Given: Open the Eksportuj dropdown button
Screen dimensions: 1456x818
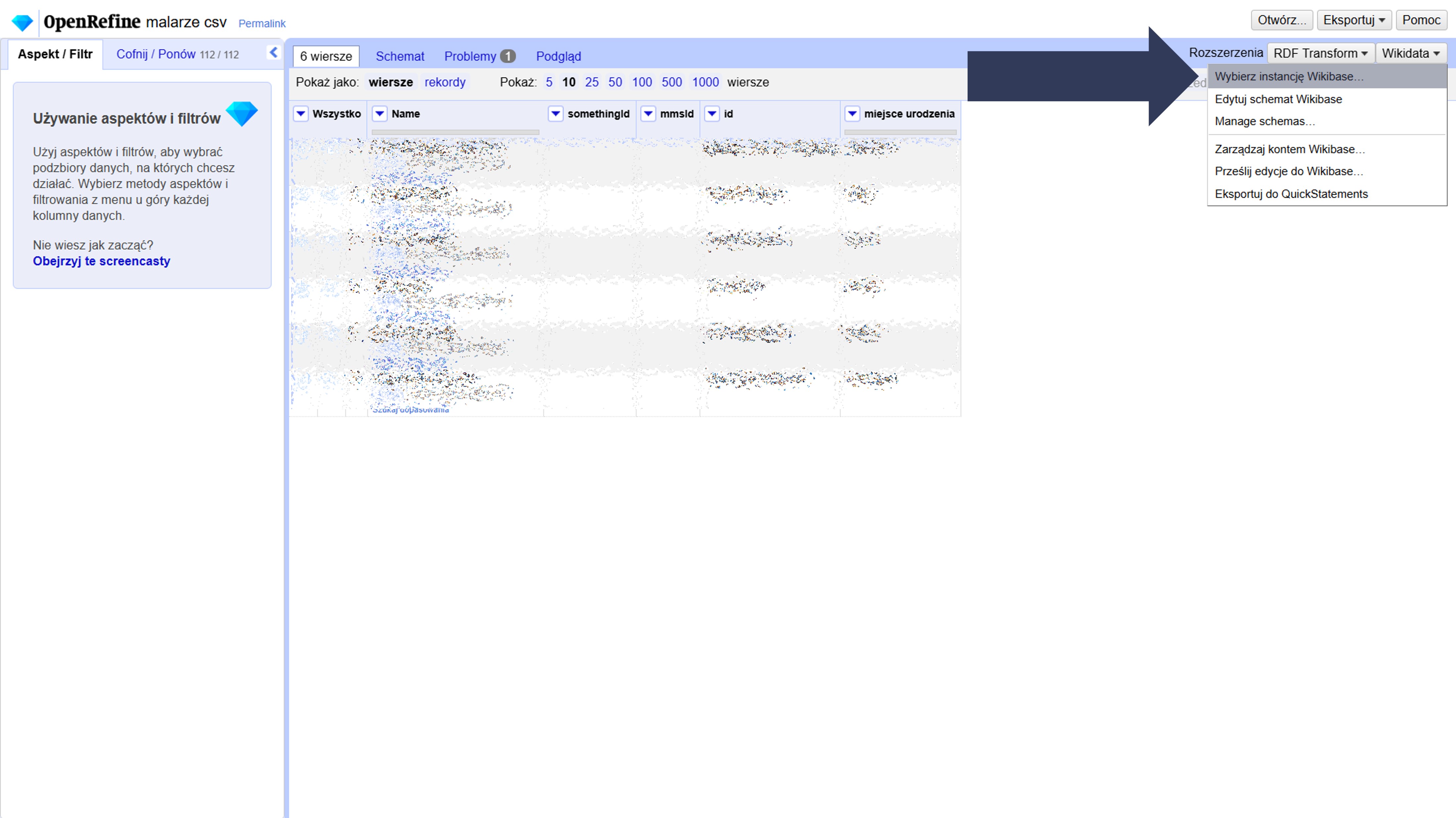Looking at the screenshot, I should (x=1353, y=20).
